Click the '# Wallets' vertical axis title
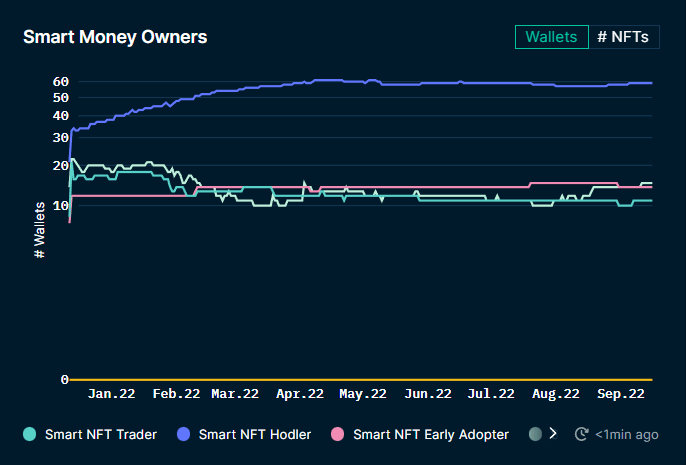 tap(39, 230)
